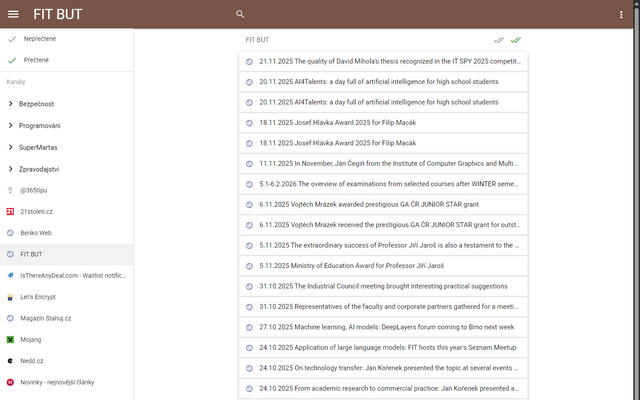The image size is (640, 400).
Task: Mark all as read with green double-check icon
Action: [516, 40]
